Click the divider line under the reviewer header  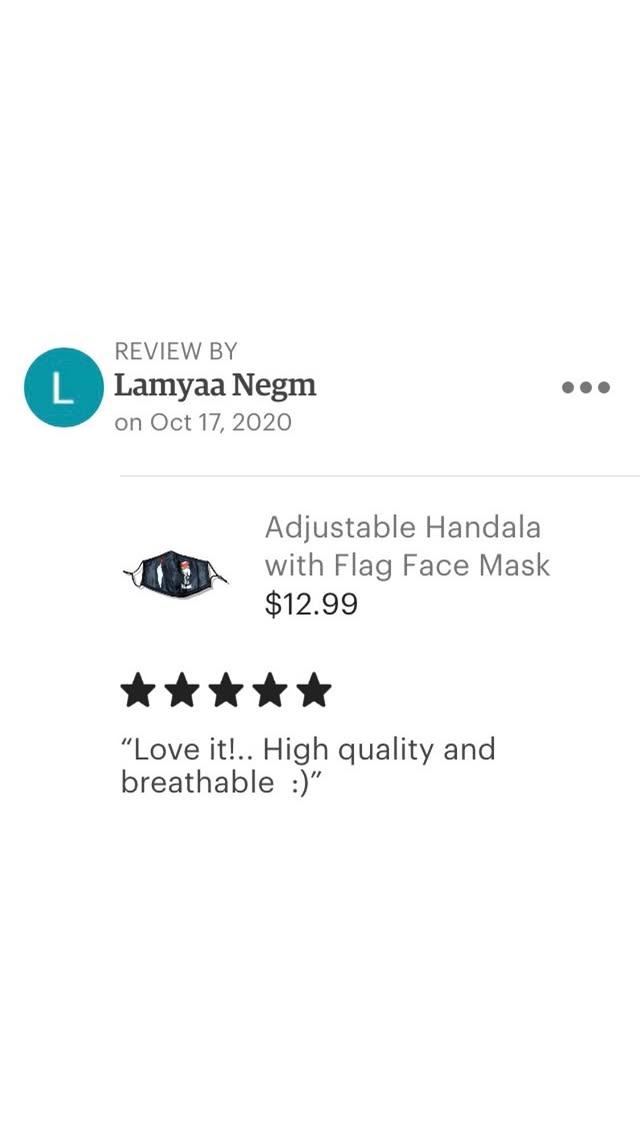380,476
